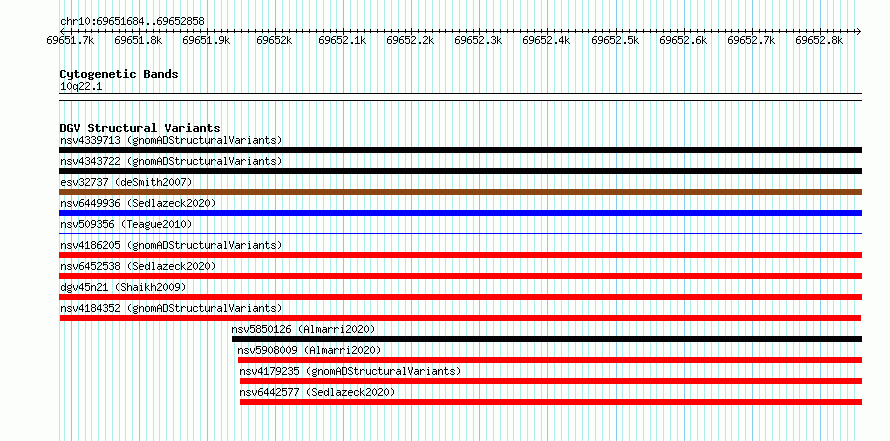Open variant nsv5908009 (Almarri2020) label
The image size is (890, 441).
pyautogui.click(x=309, y=350)
